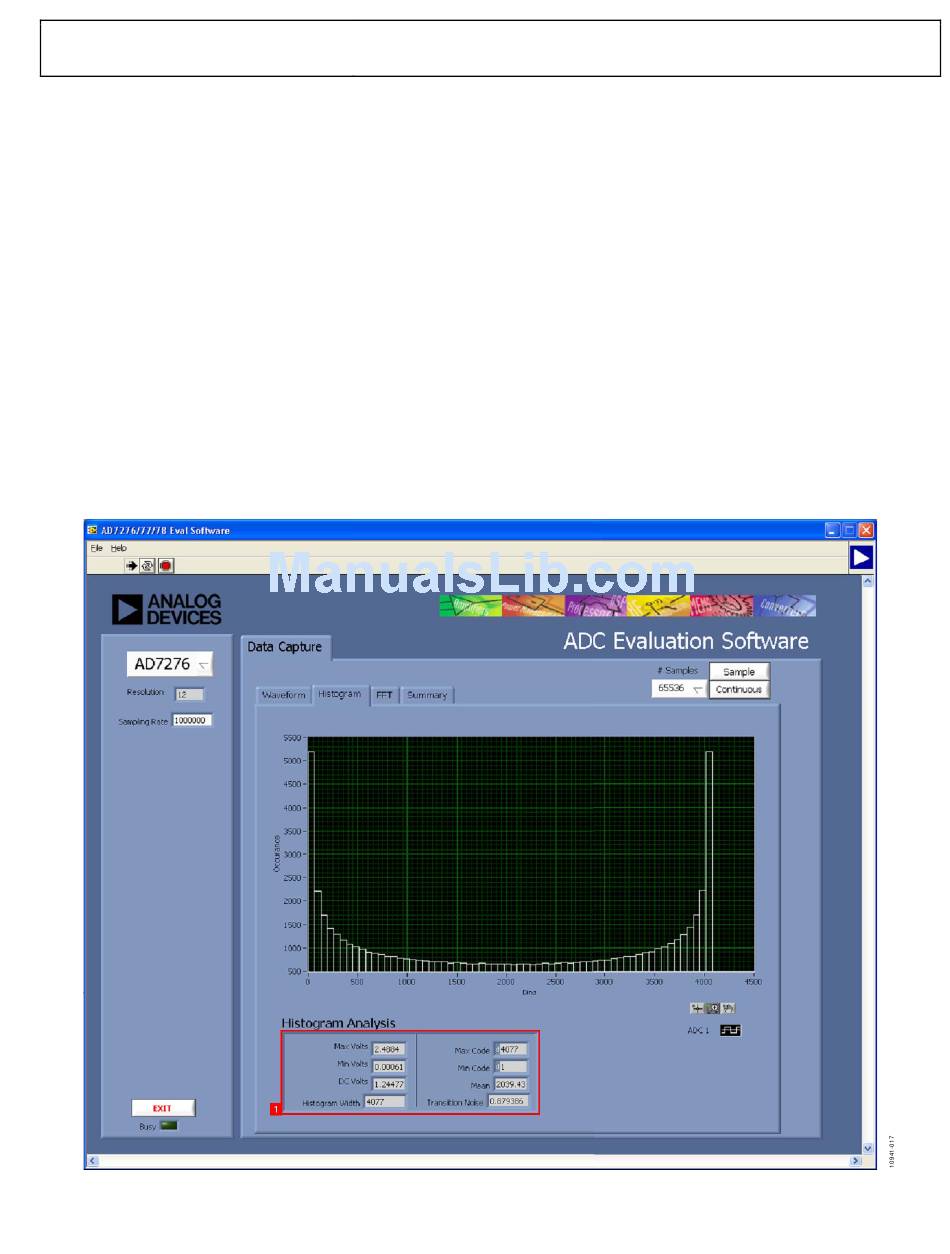
Task: Click the horizontal scrollbar right arrow
Action: (x=855, y=1161)
